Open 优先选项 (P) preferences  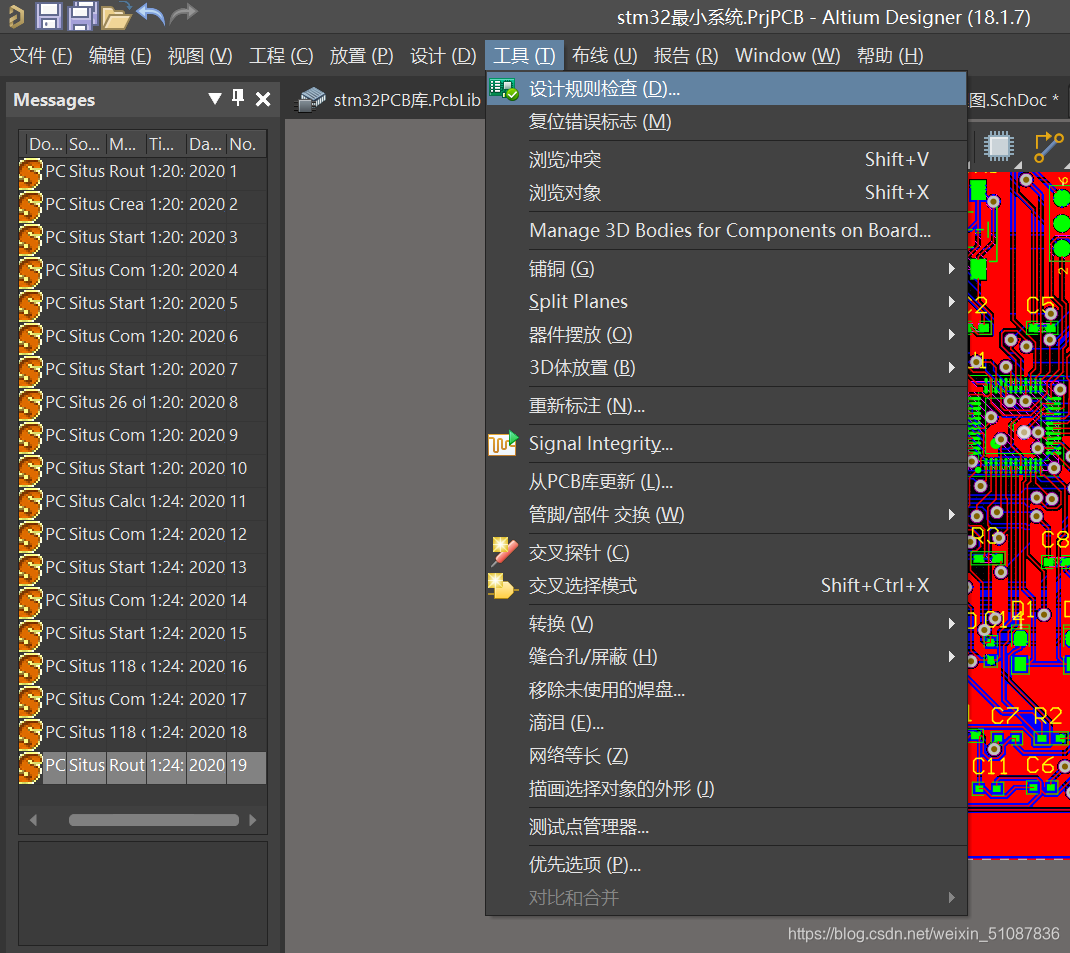[x=584, y=865]
